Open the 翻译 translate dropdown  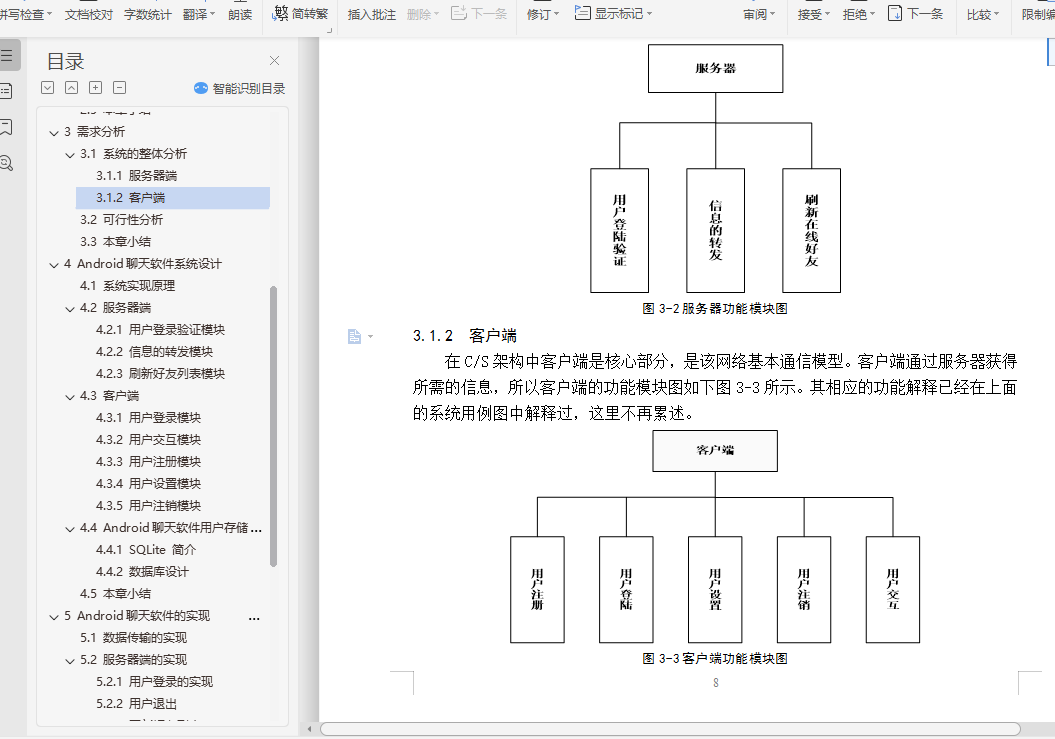[x=198, y=14]
